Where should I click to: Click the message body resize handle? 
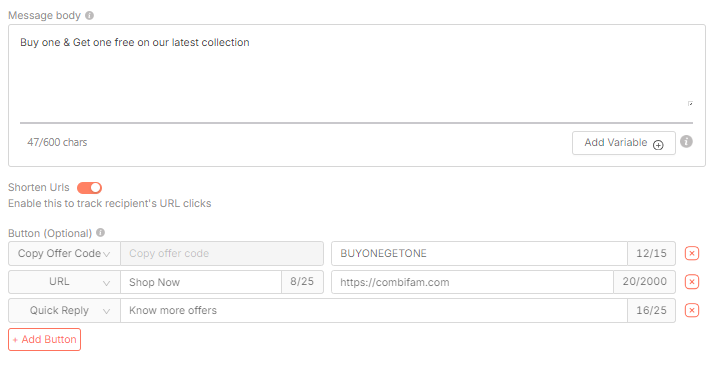click(x=690, y=104)
